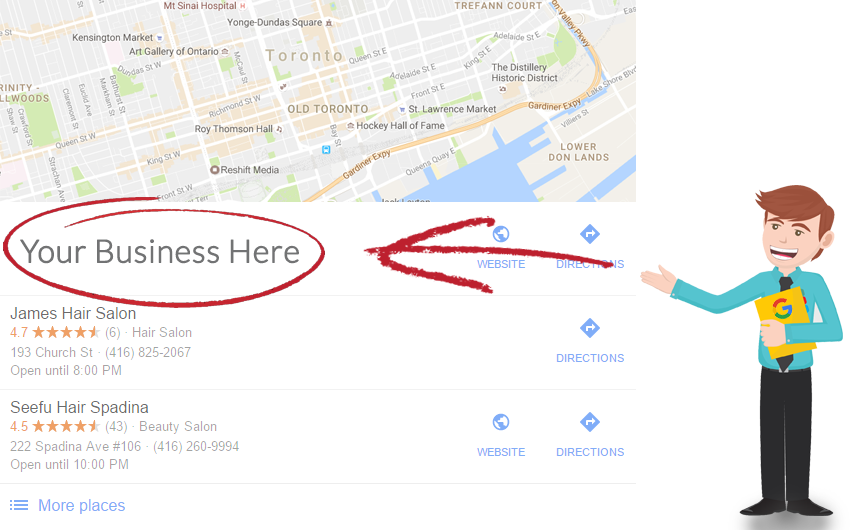Click the Directions icon for Seefu Hair Spadina
The width and height of the screenshot is (850, 530).
tap(590, 422)
